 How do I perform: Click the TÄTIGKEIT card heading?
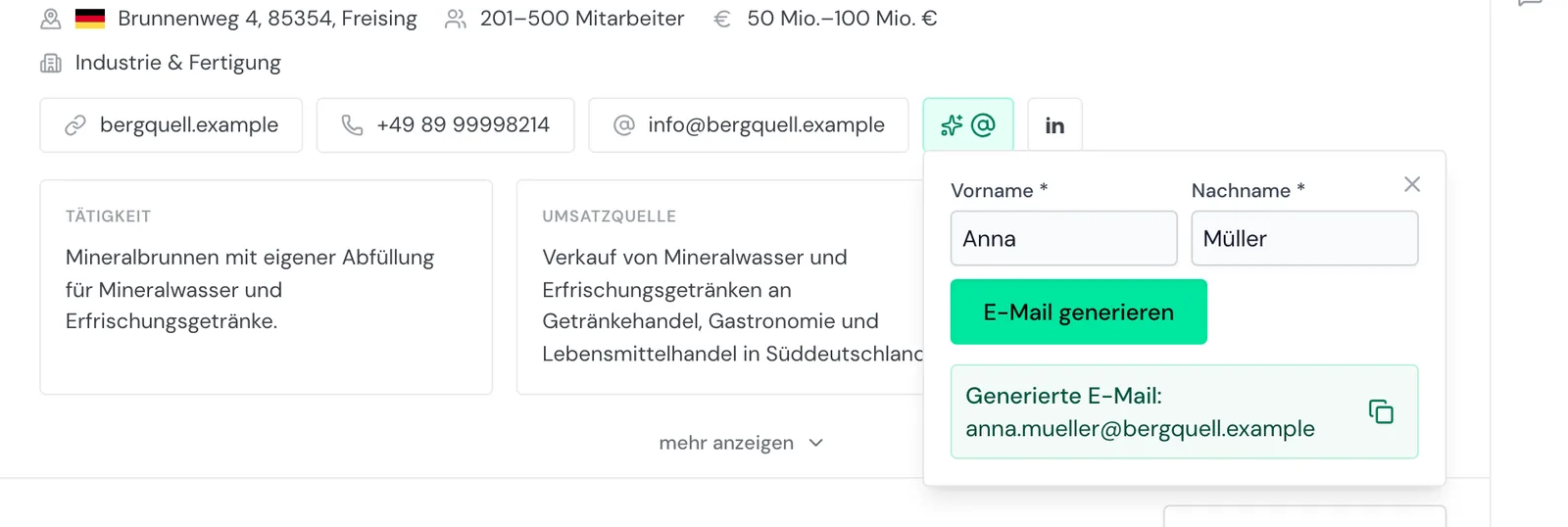[108, 216]
